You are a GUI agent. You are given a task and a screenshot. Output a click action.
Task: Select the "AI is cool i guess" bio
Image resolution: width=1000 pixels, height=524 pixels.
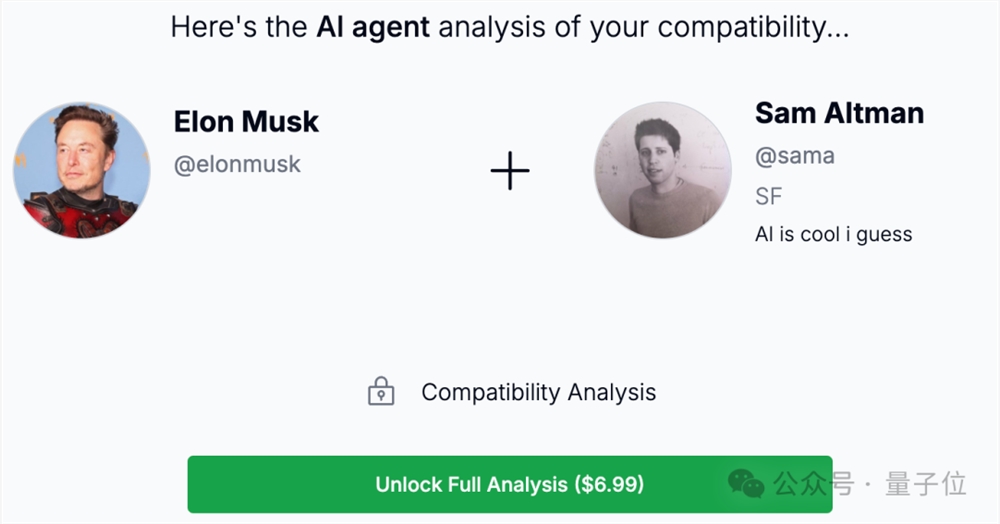tap(833, 235)
